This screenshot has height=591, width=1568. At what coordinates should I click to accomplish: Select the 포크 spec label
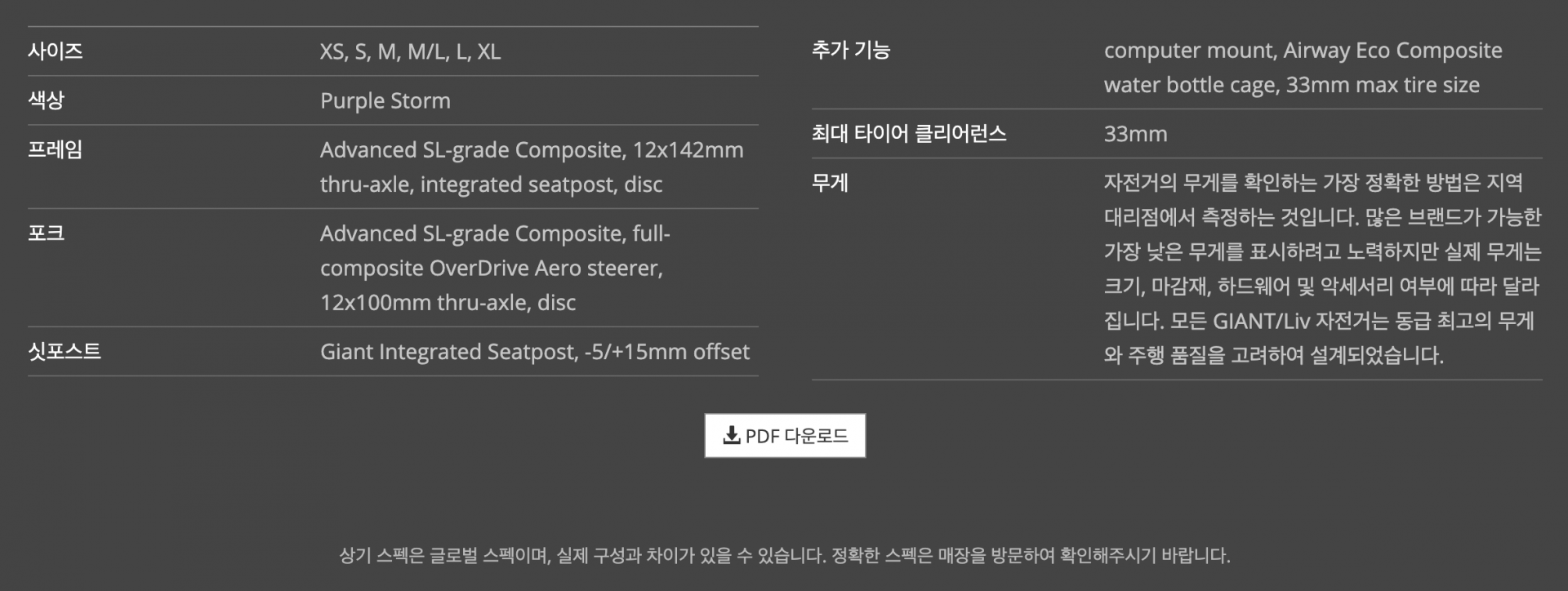[x=46, y=233]
